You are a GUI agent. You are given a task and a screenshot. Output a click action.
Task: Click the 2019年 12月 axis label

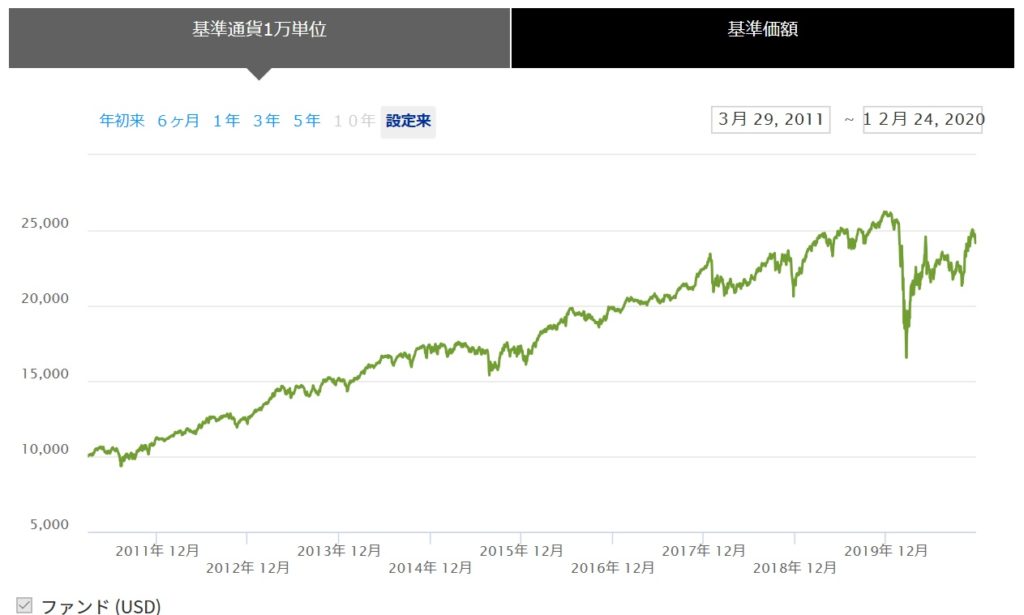coord(886,551)
